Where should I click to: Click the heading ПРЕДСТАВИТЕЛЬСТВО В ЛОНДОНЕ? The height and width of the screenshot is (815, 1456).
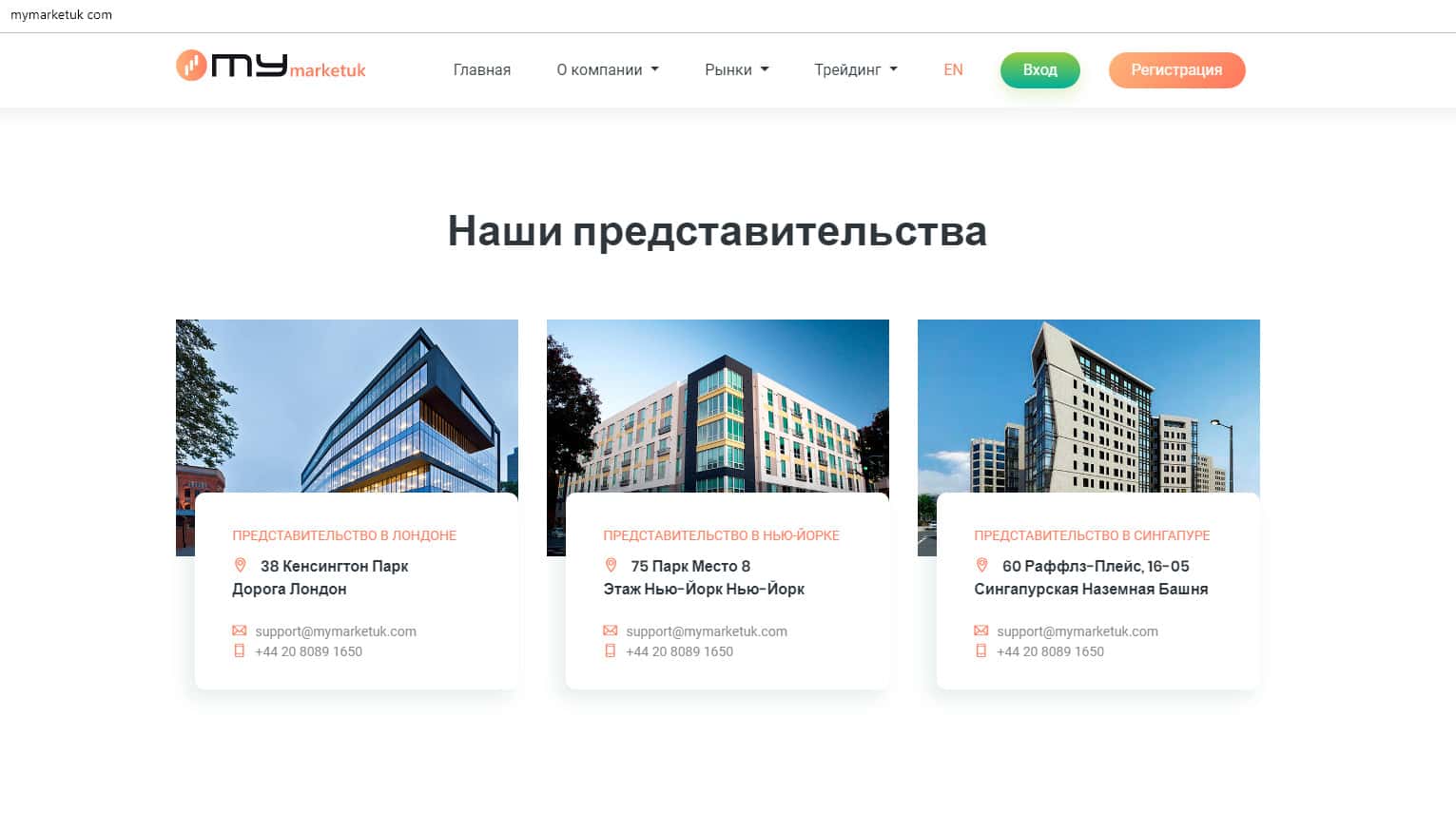point(344,535)
